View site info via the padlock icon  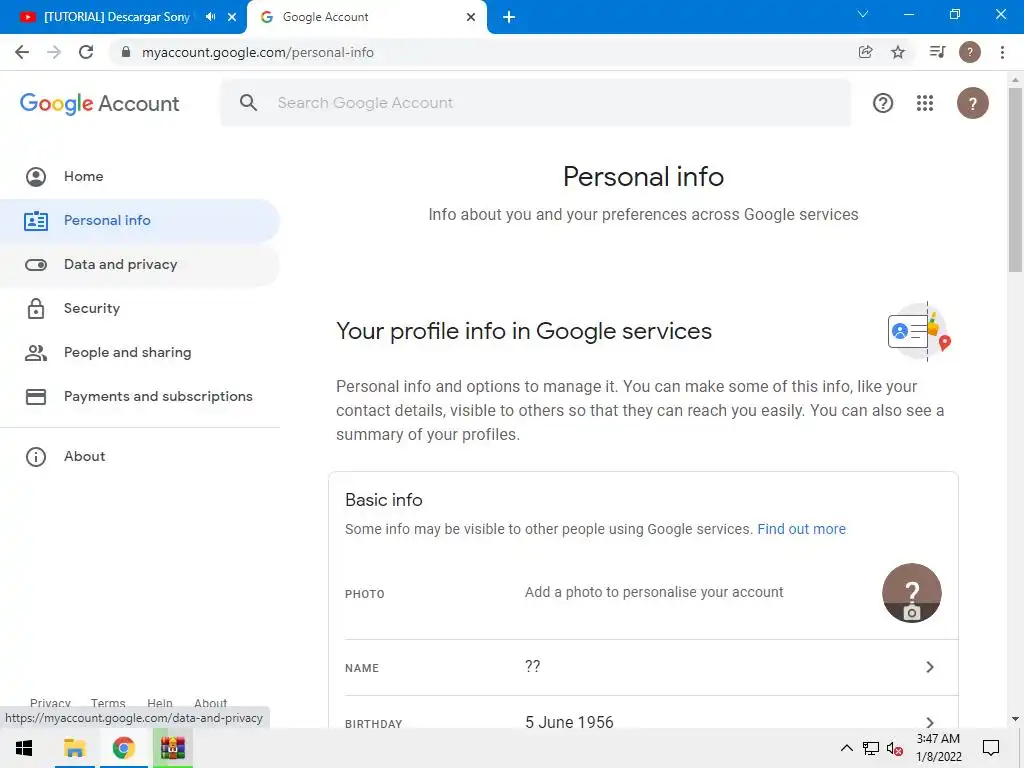126,52
